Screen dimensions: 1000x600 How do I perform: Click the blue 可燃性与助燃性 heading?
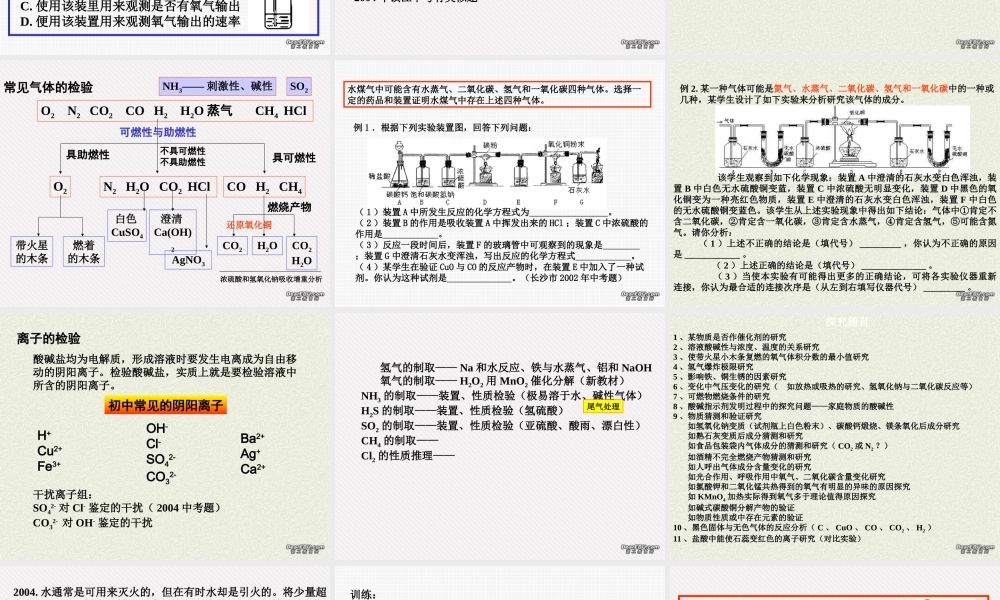(x=158, y=132)
